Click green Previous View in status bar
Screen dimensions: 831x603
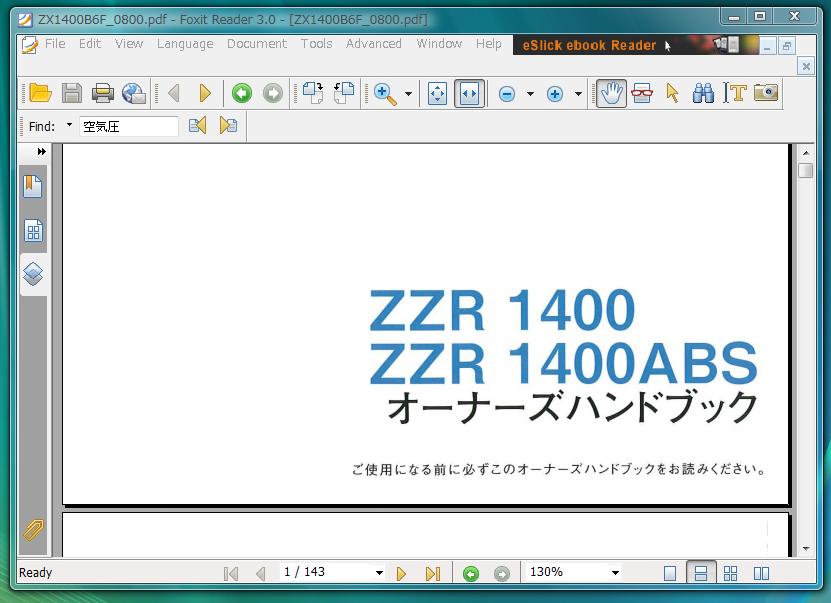coord(471,573)
